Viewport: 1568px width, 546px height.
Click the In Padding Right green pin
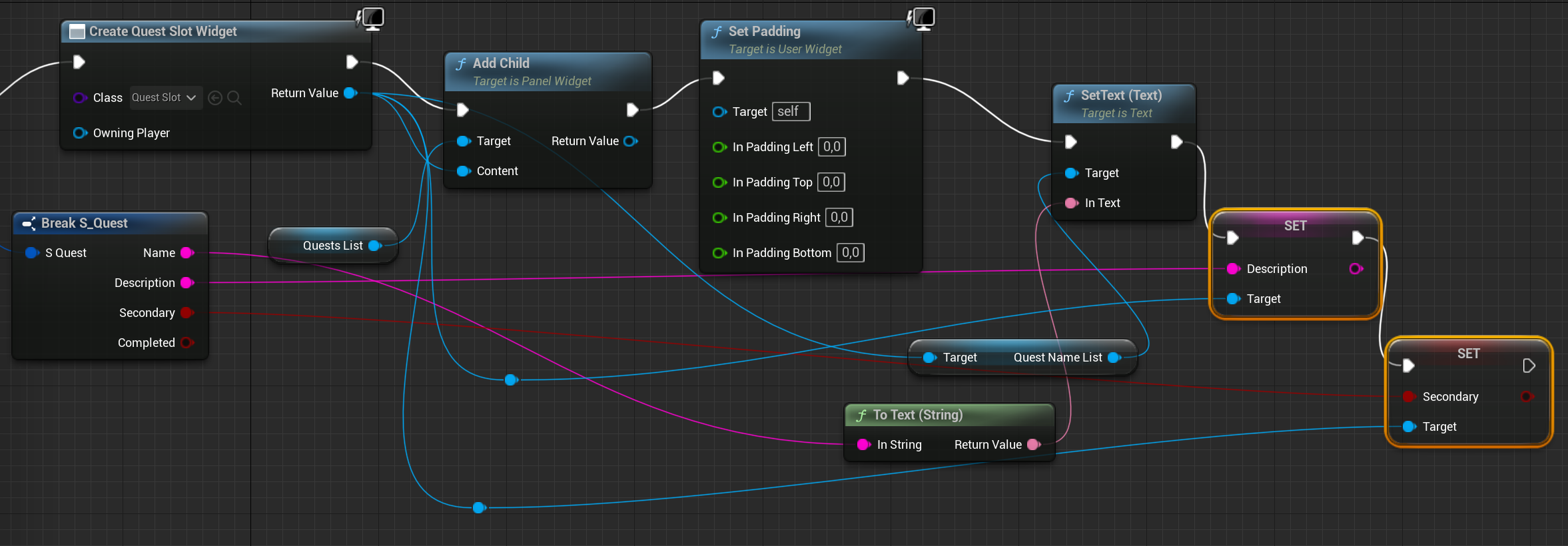coord(719,218)
